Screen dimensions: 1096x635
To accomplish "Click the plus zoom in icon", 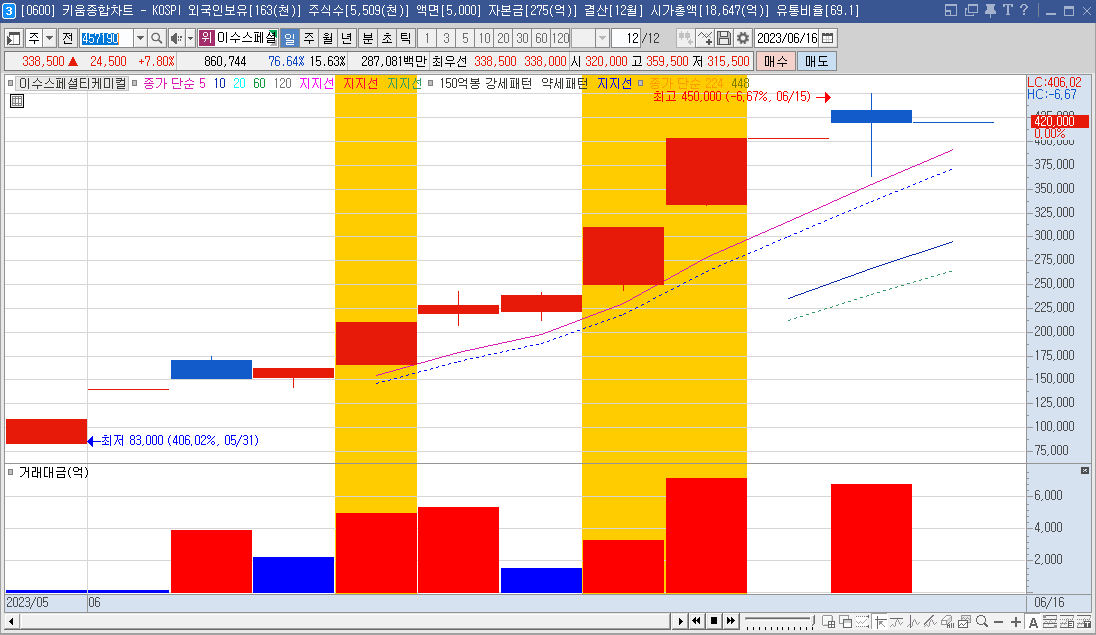I will [x=1016, y=622].
